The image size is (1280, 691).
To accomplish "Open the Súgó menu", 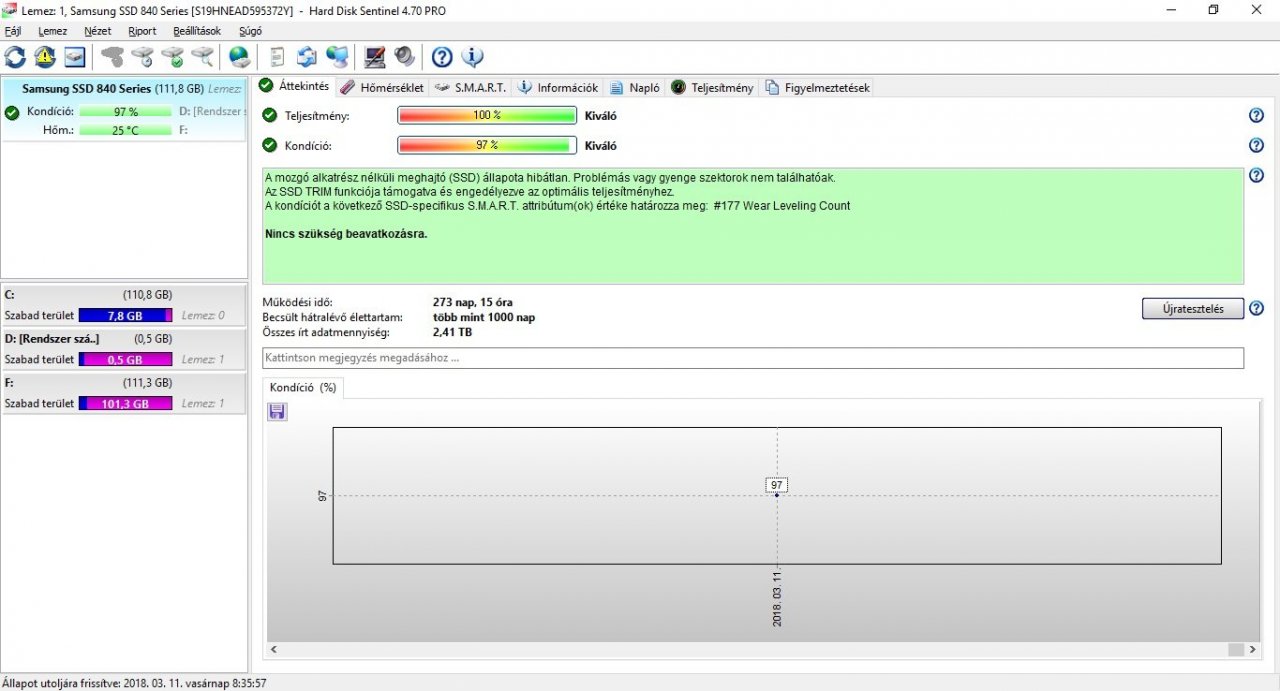I will tap(251, 31).
